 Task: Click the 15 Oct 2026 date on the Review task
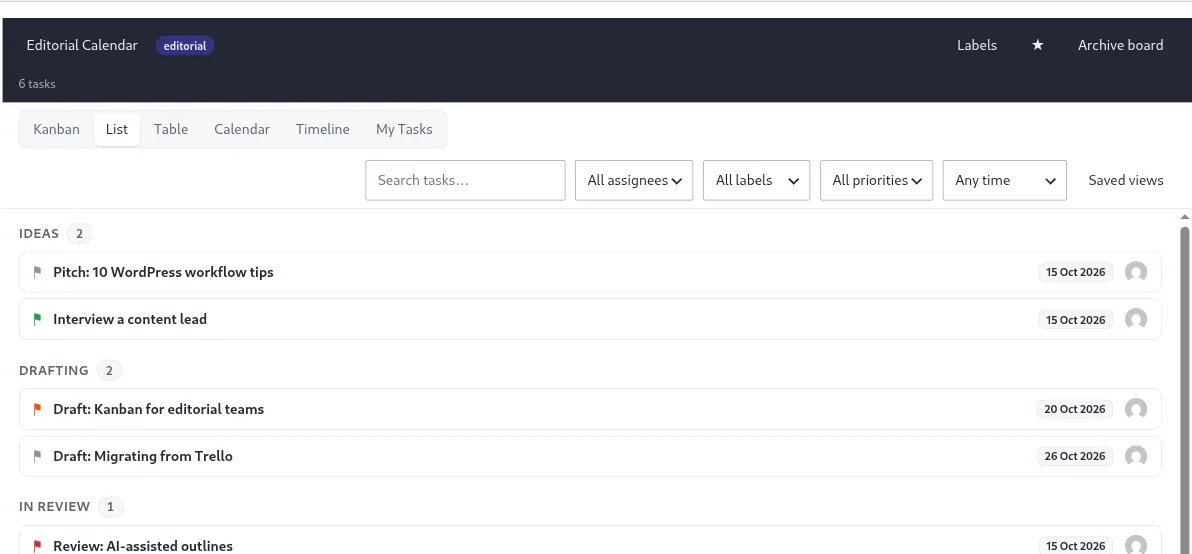(1076, 546)
